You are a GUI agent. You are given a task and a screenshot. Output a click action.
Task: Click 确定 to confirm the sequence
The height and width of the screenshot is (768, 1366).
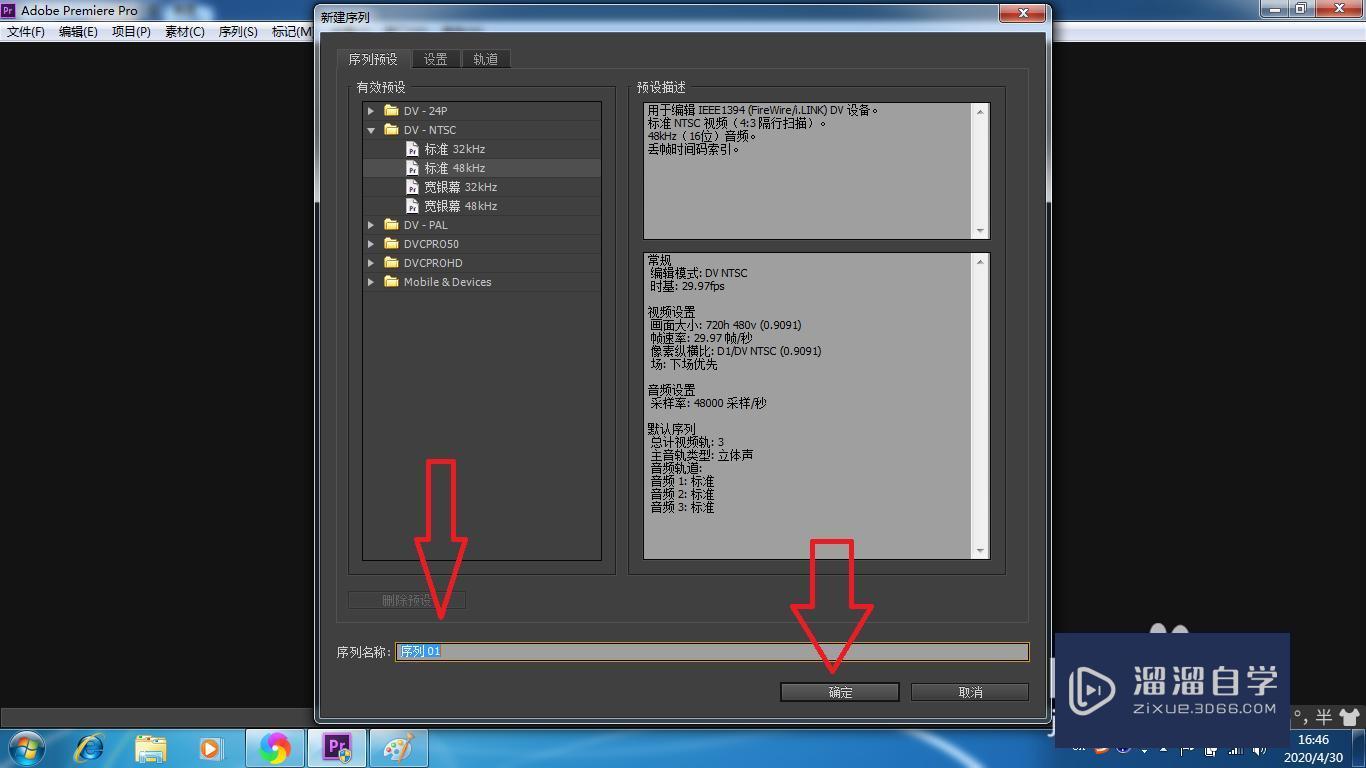point(839,691)
